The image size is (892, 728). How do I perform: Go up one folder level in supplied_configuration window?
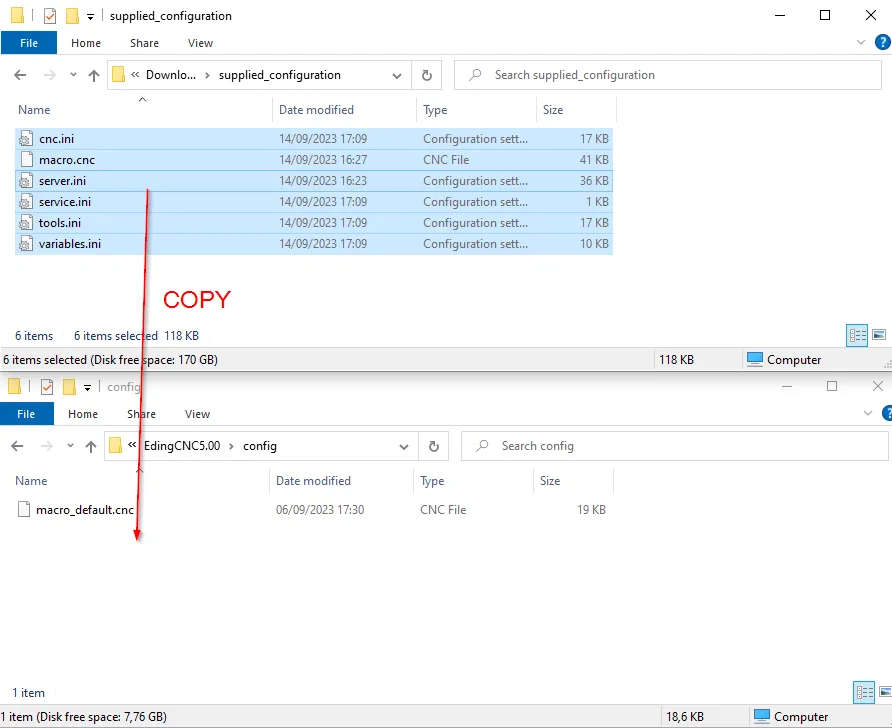pyautogui.click(x=94, y=75)
